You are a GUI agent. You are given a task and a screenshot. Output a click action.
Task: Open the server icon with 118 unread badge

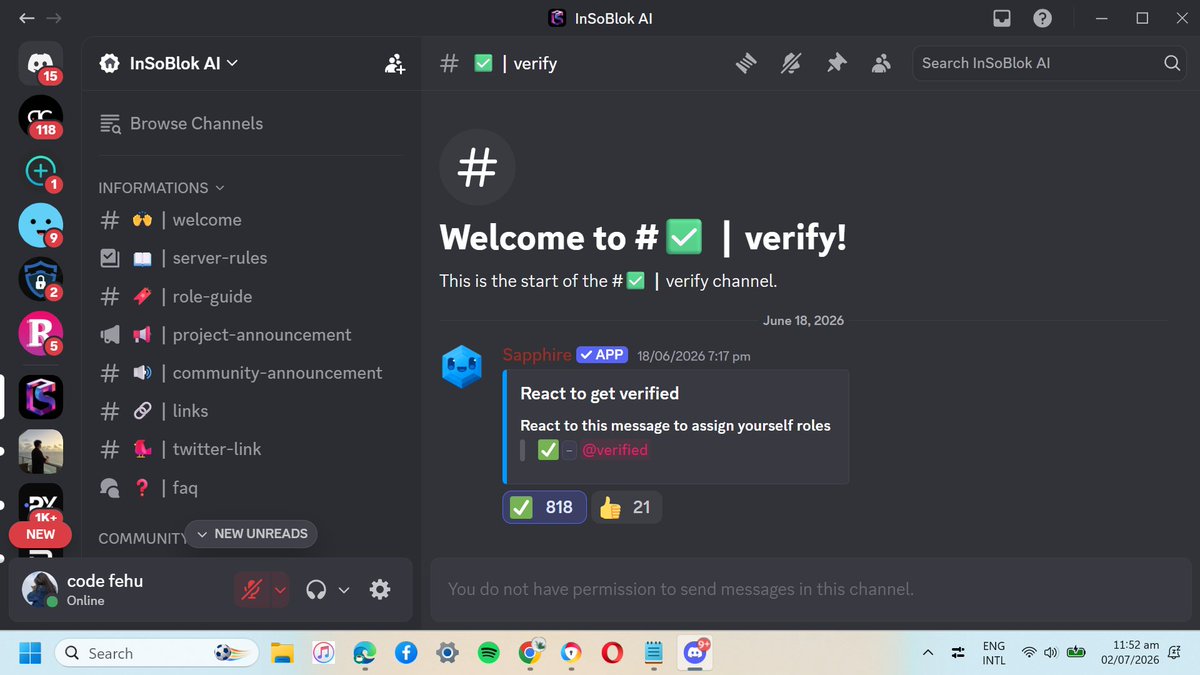pos(40,117)
